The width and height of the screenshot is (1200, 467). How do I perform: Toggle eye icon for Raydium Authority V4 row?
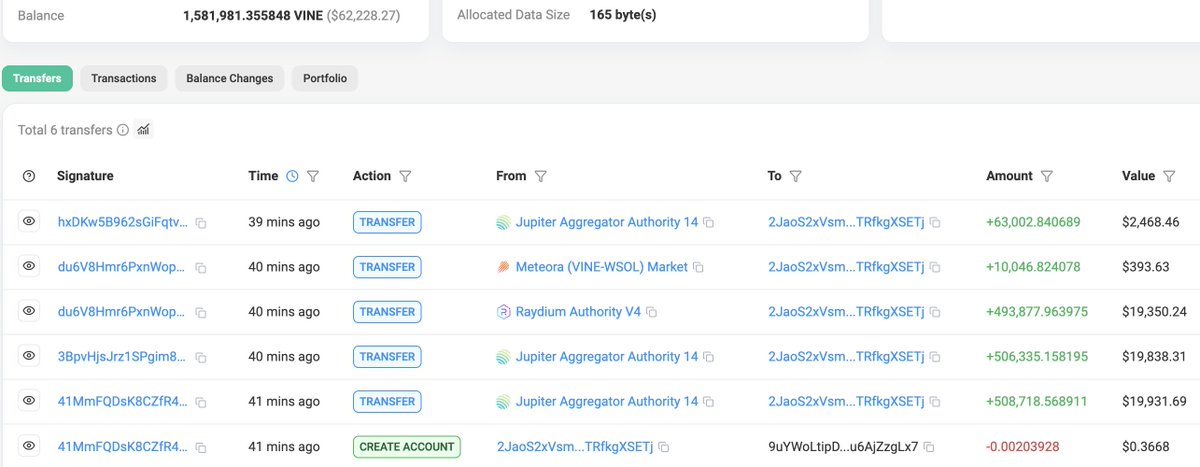tap(29, 311)
